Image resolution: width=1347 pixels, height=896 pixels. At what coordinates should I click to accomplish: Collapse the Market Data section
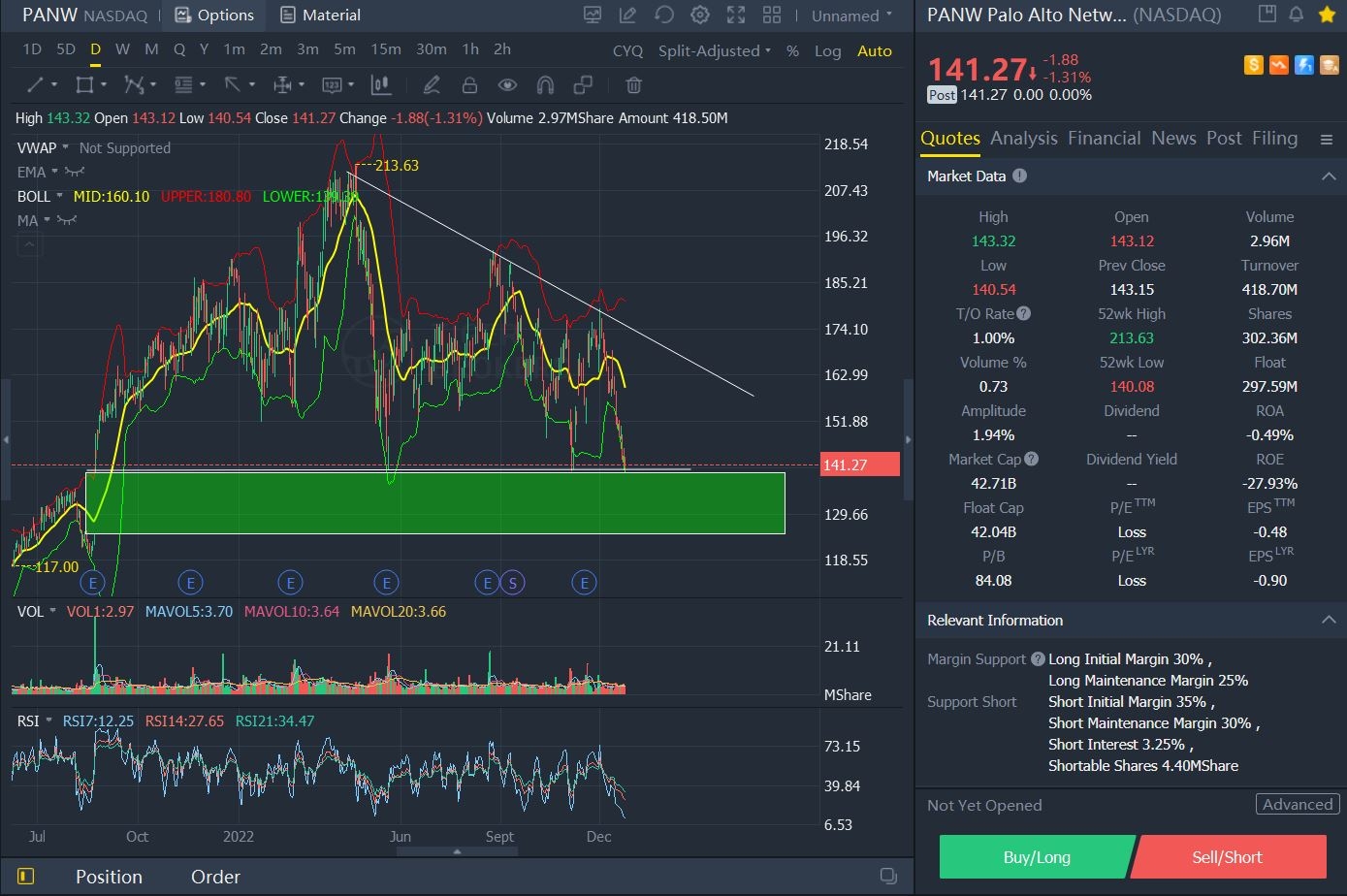pos(1328,176)
